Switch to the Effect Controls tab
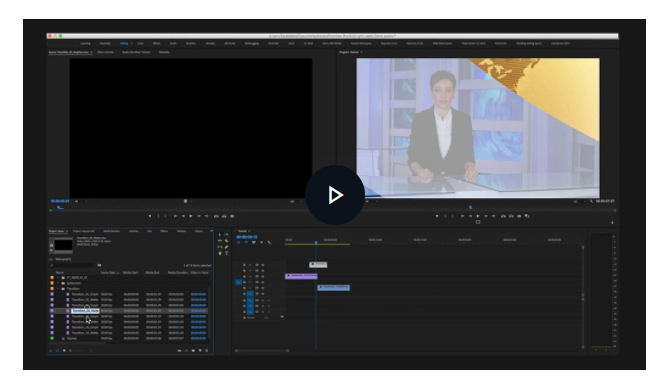Viewport: 664px width, 384px height. tap(105, 52)
